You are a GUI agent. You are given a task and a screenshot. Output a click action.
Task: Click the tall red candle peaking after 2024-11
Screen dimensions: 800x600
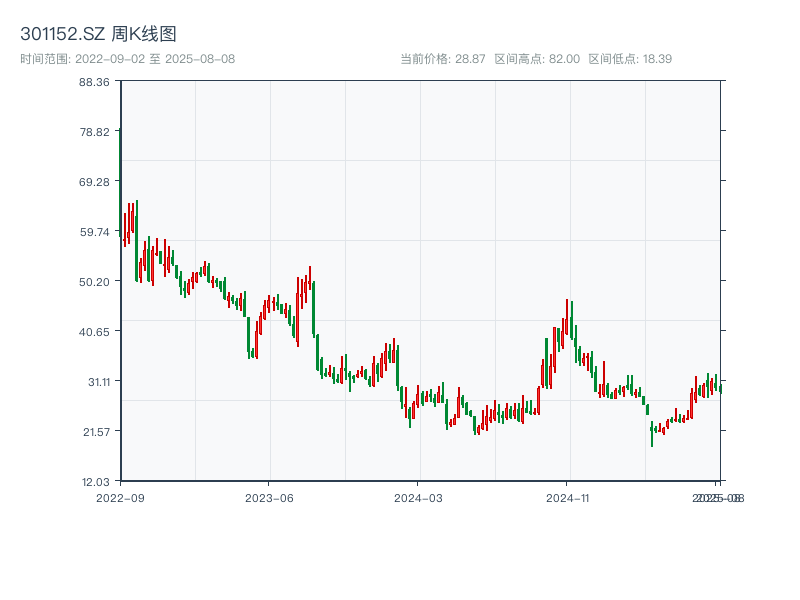(x=568, y=318)
